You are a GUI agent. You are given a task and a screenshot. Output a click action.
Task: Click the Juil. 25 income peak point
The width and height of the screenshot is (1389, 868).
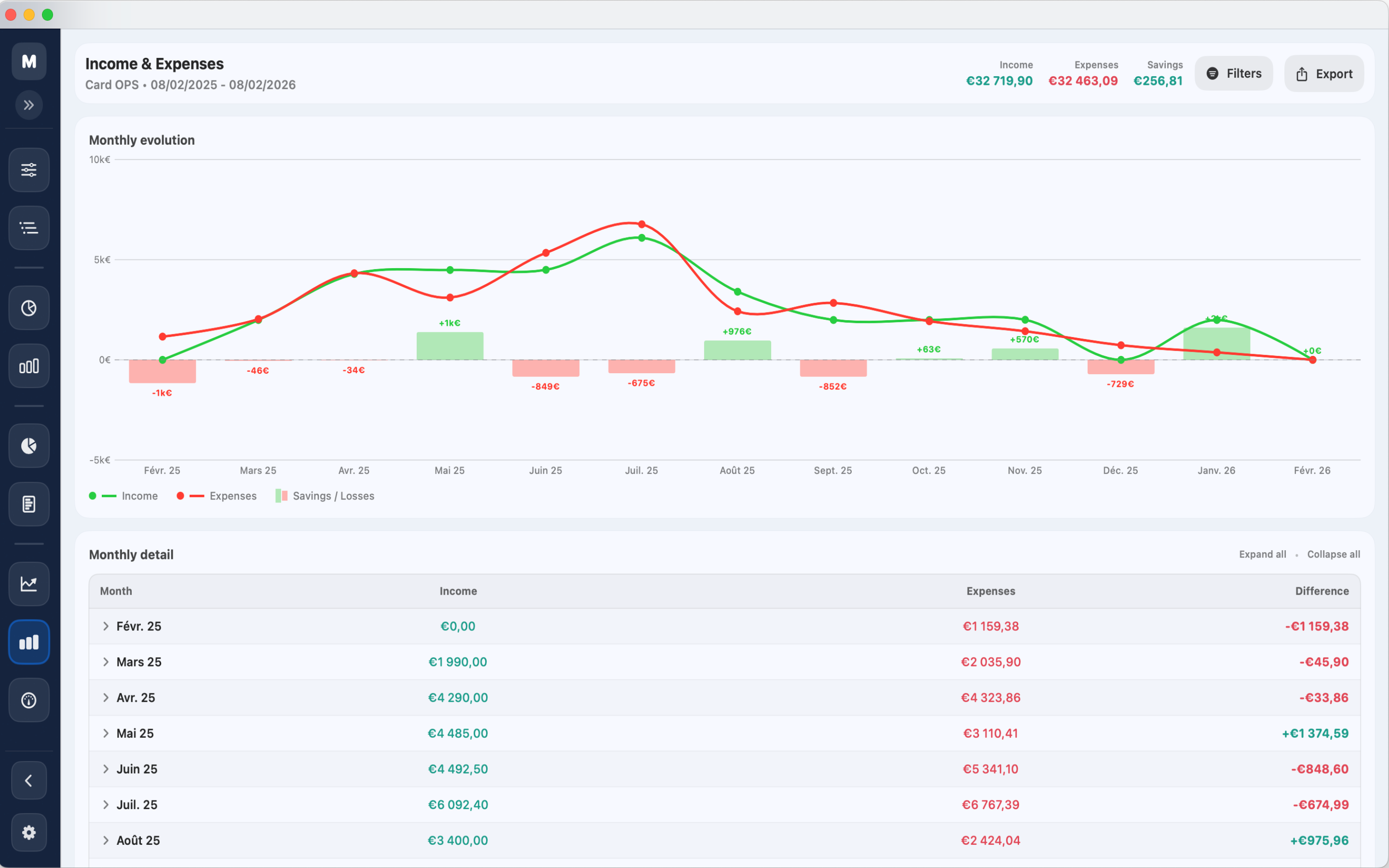click(642, 238)
